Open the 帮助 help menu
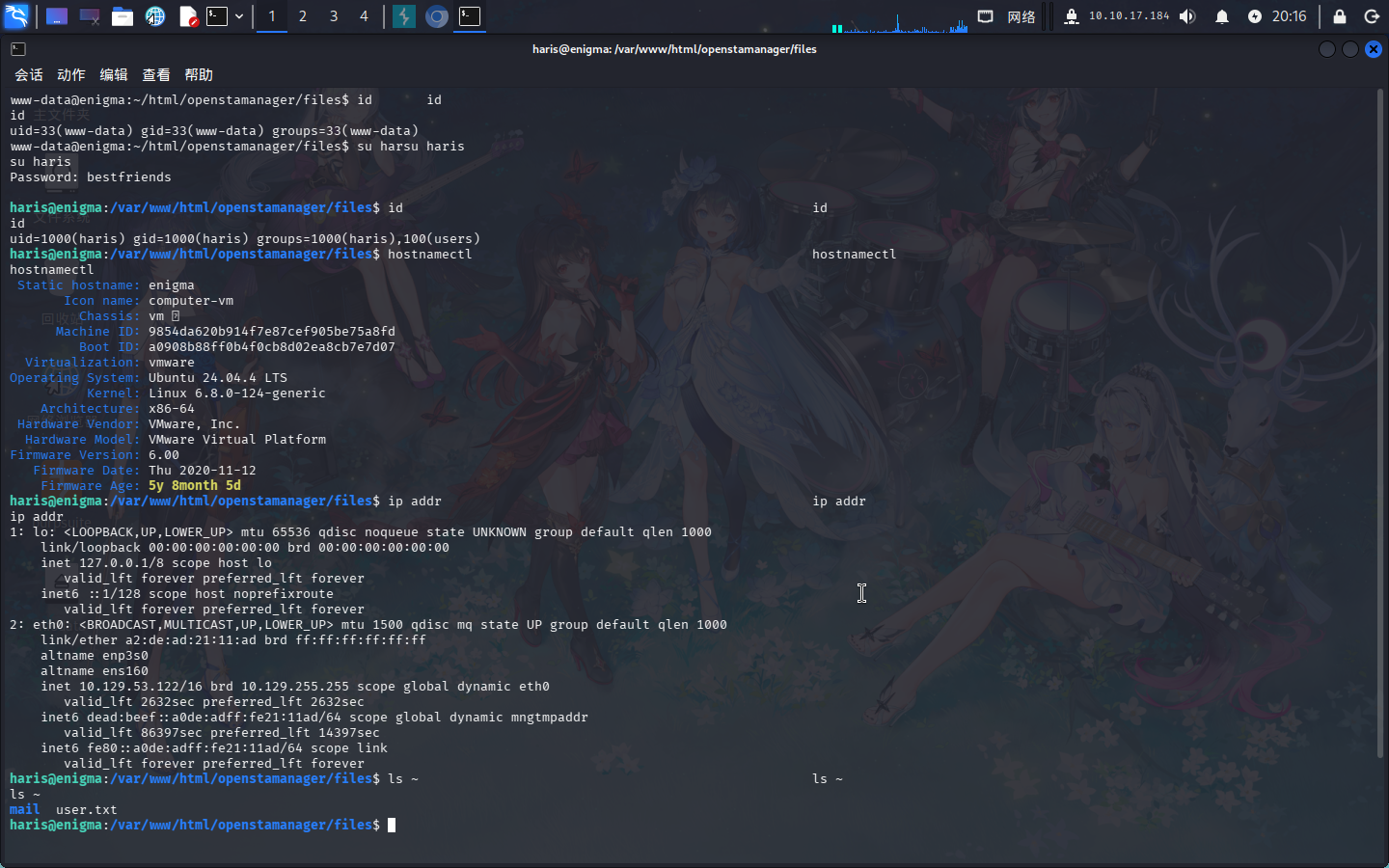The image size is (1389, 868). point(199,74)
